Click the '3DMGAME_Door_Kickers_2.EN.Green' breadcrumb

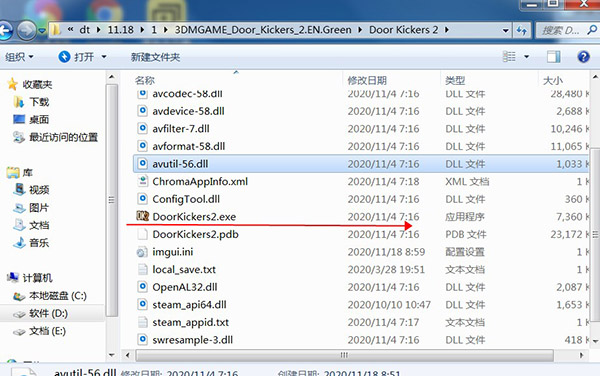[263, 29]
